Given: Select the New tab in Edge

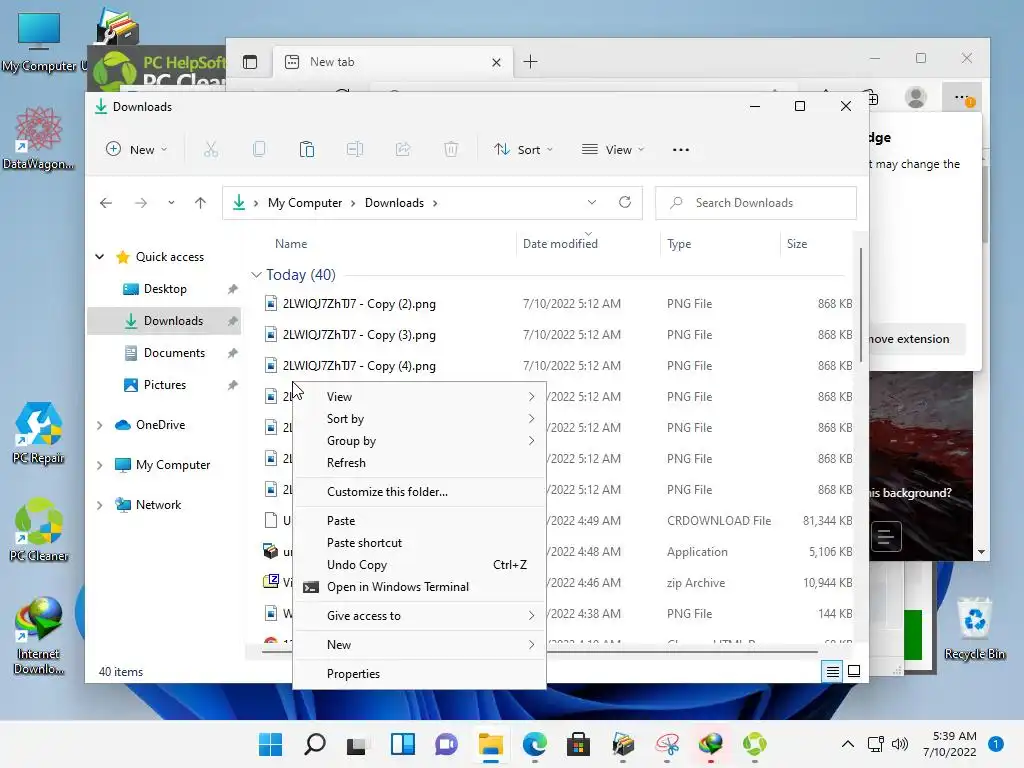Looking at the screenshot, I should click(x=392, y=62).
